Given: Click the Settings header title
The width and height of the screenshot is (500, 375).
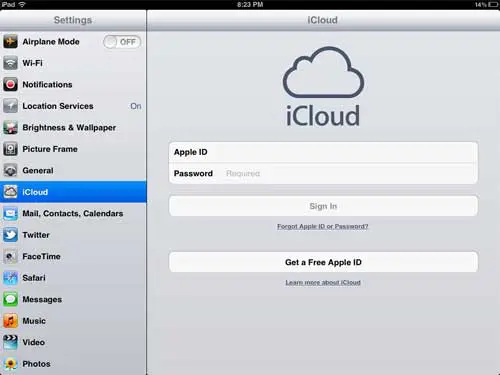Looking at the screenshot, I should click(73, 20).
